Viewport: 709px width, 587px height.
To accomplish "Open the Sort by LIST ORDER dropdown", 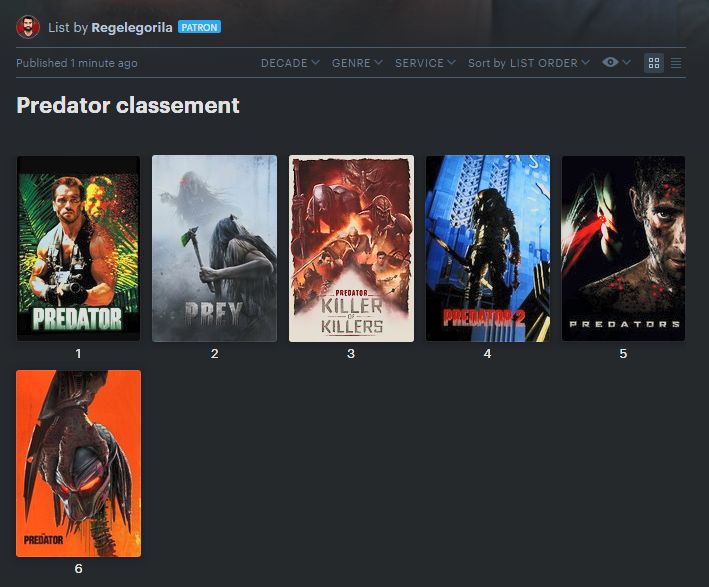I will point(529,63).
